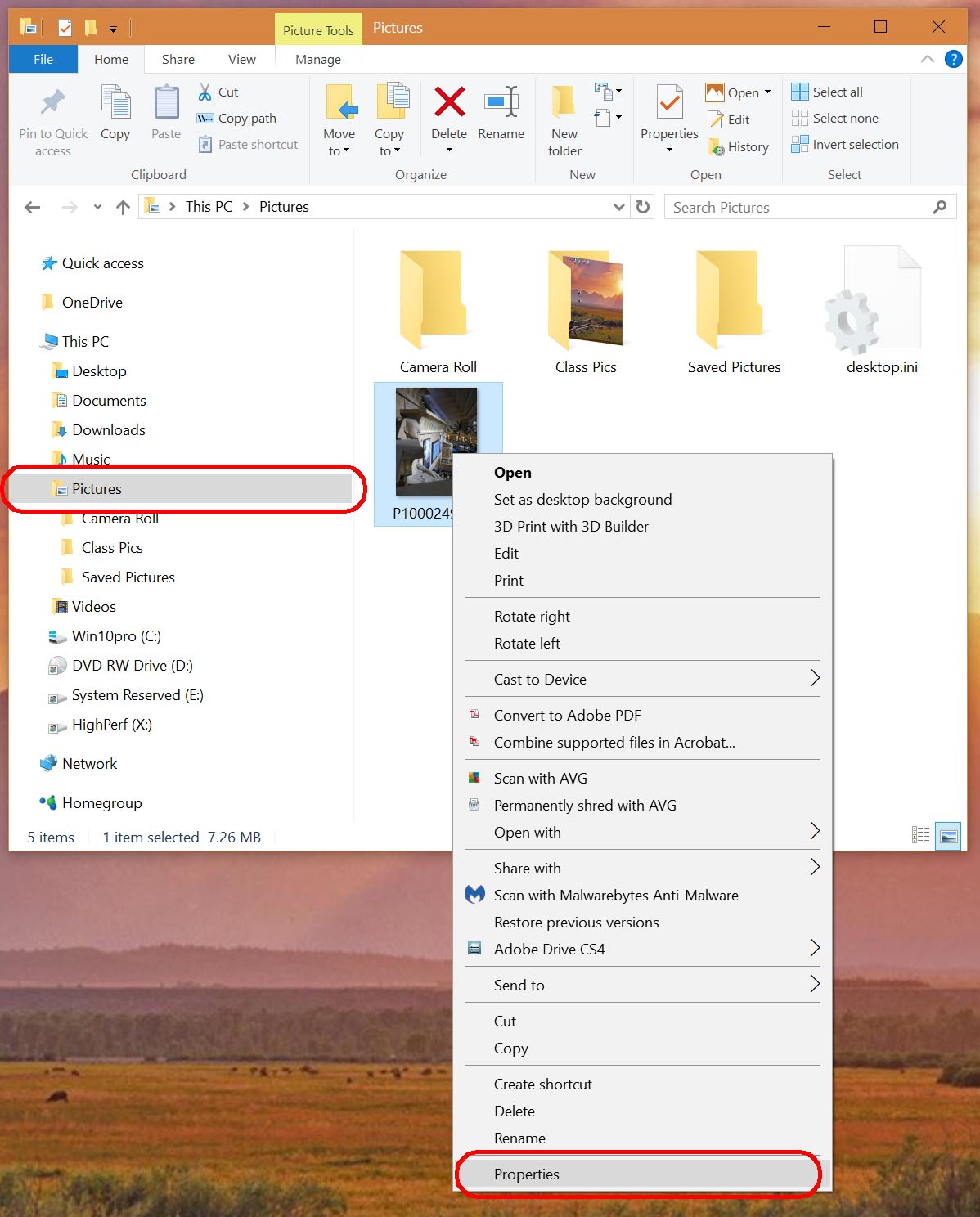This screenshot has height=1217, width=980.
Task: Select Downloads in navigation pane
Action: 108,430
